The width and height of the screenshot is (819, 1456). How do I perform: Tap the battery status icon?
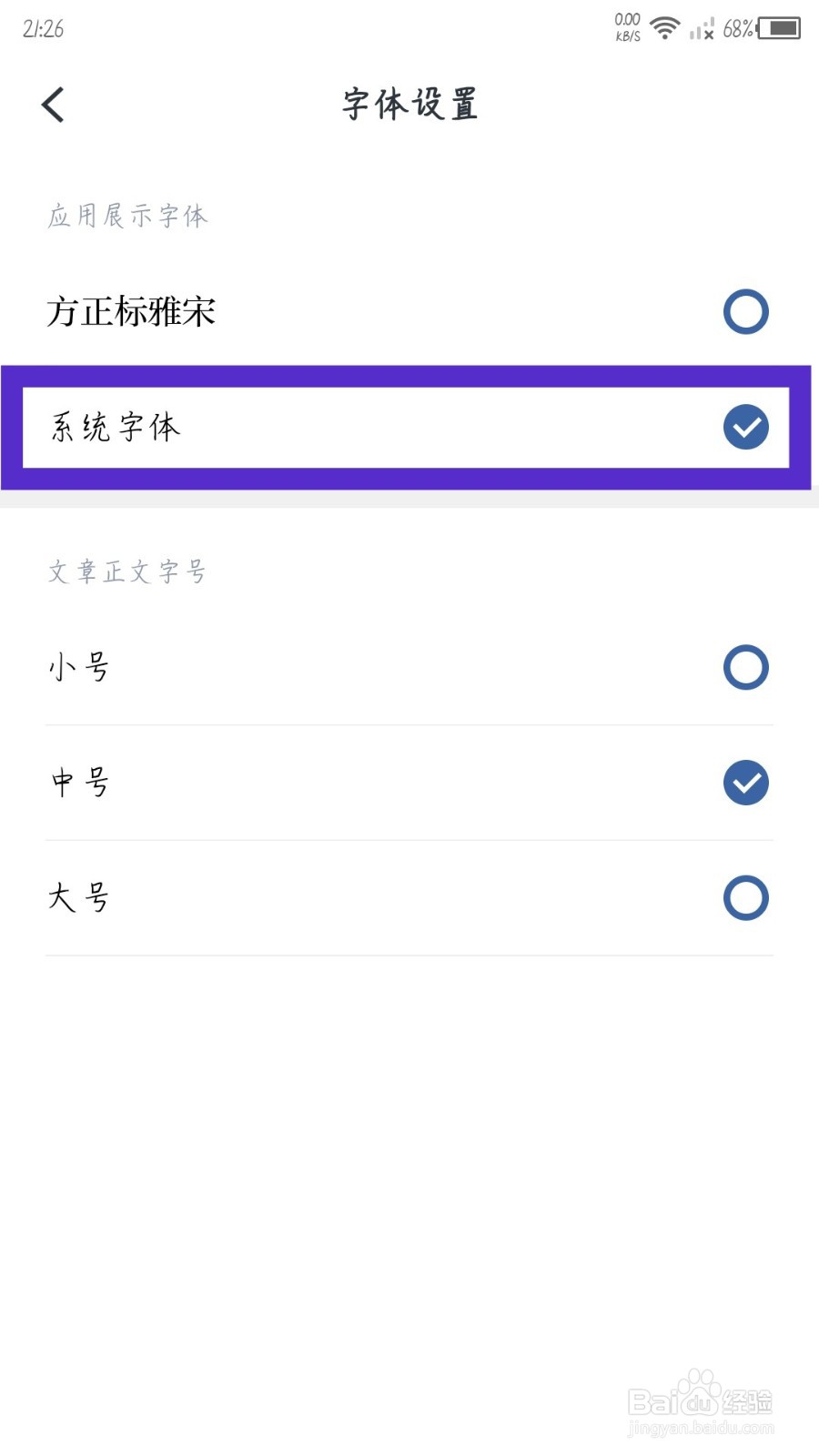[x=779, y=28]
